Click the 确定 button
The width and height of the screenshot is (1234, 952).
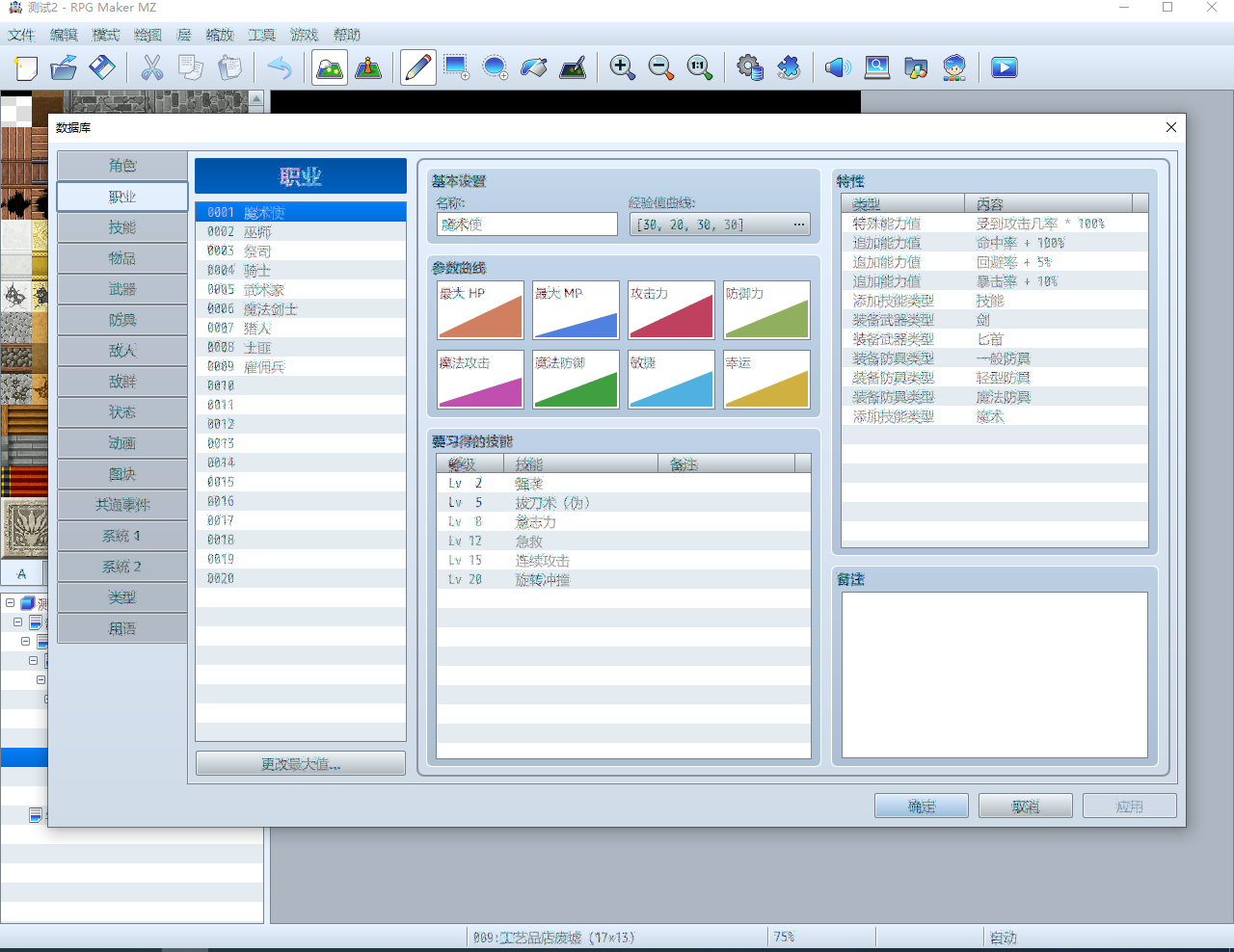click(922, 807)
